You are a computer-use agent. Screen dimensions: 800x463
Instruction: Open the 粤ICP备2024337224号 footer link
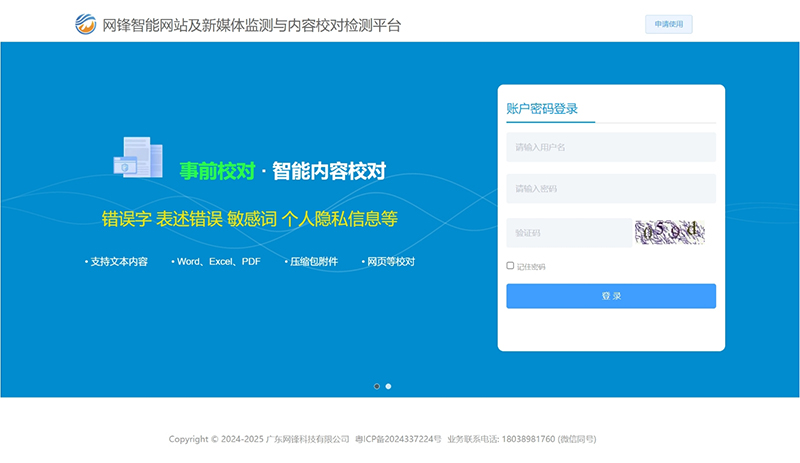(398, 439)
